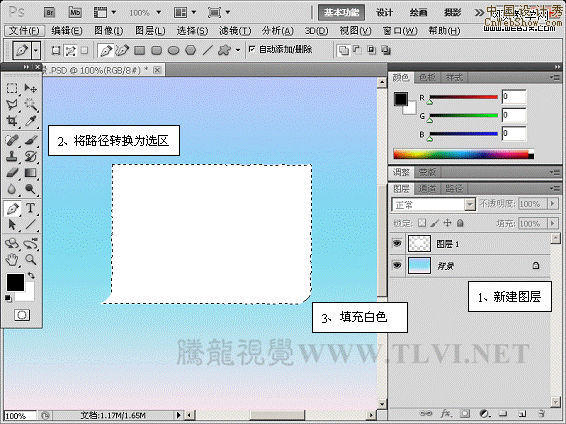Image resolution: width=566 pixels, height=424 pixels.
Task: Select the Brush tool in toolbox
Action: [x=31, y=140]
